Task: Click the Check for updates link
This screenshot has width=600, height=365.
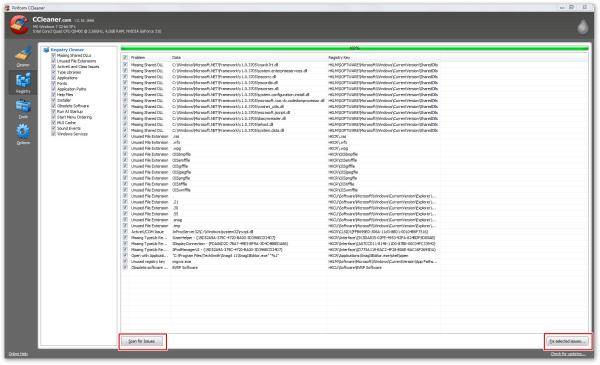Action: click(x=568, y=354)
